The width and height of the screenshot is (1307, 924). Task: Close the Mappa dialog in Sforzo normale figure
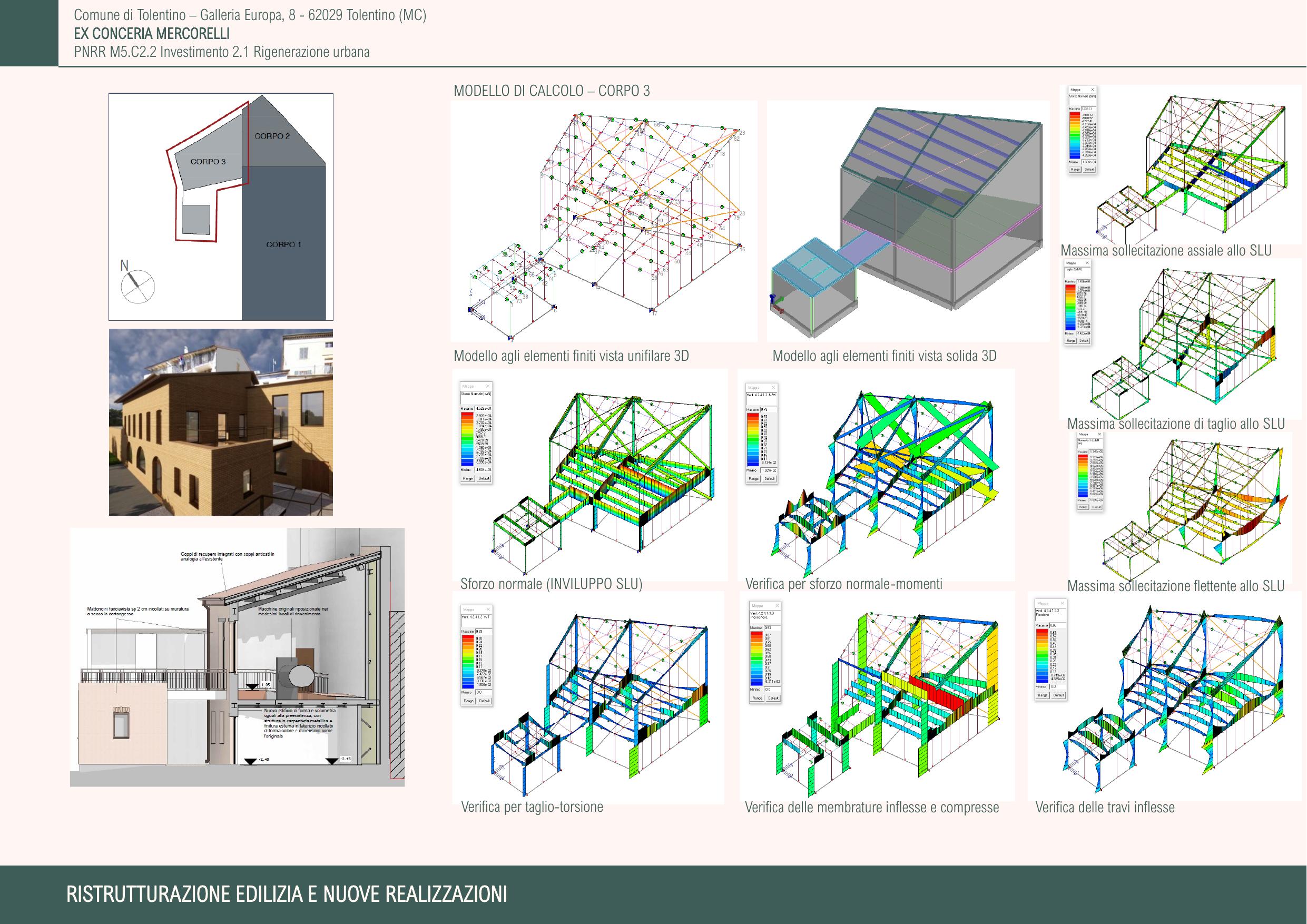(487, 387)
